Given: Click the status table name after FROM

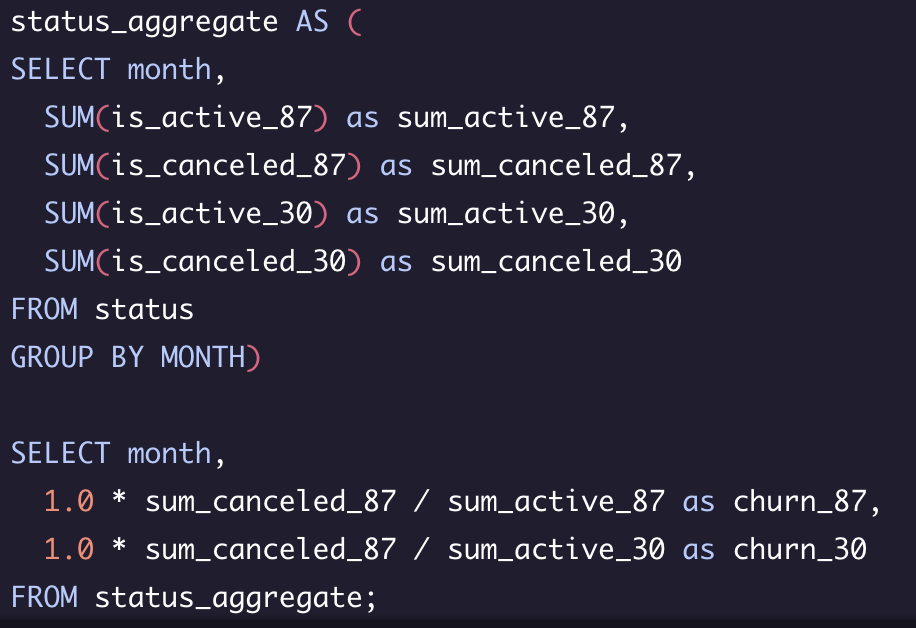Looking at the screenshot, I should pos(144,309).
